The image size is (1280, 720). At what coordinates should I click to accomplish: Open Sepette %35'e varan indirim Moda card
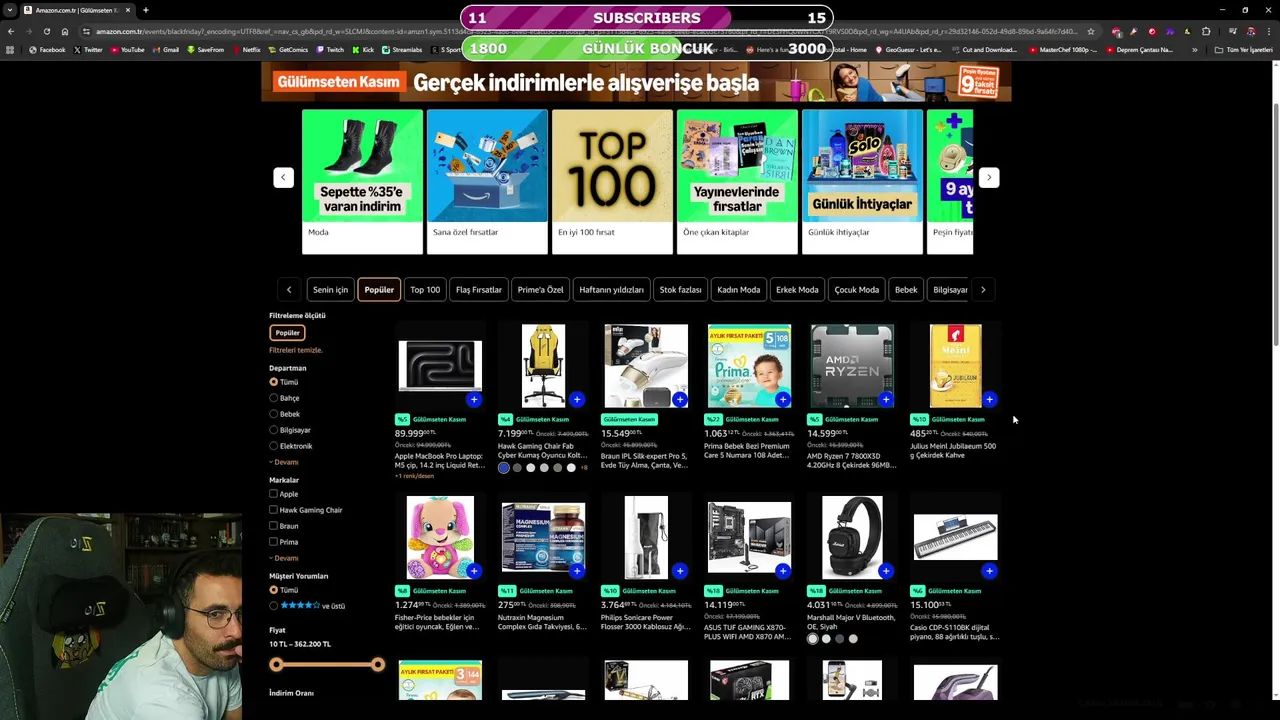362,181
